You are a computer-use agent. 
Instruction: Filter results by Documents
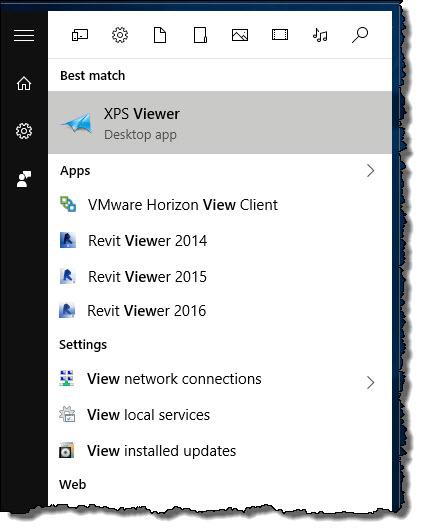[x=160, y=35]
